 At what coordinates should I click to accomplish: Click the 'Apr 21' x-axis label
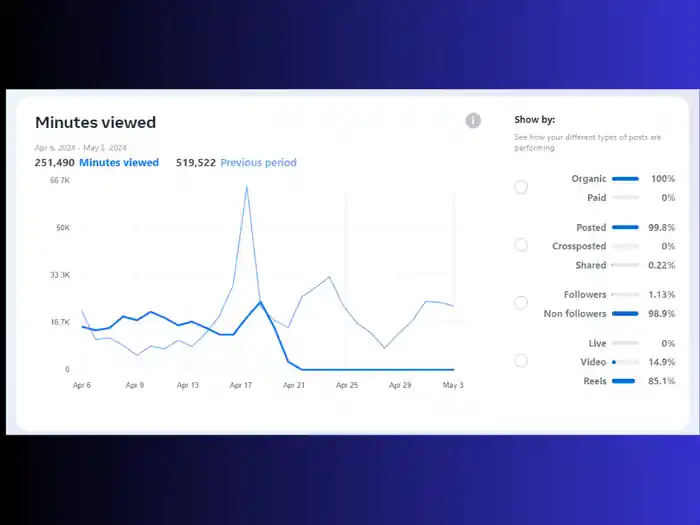coord(294,385)
